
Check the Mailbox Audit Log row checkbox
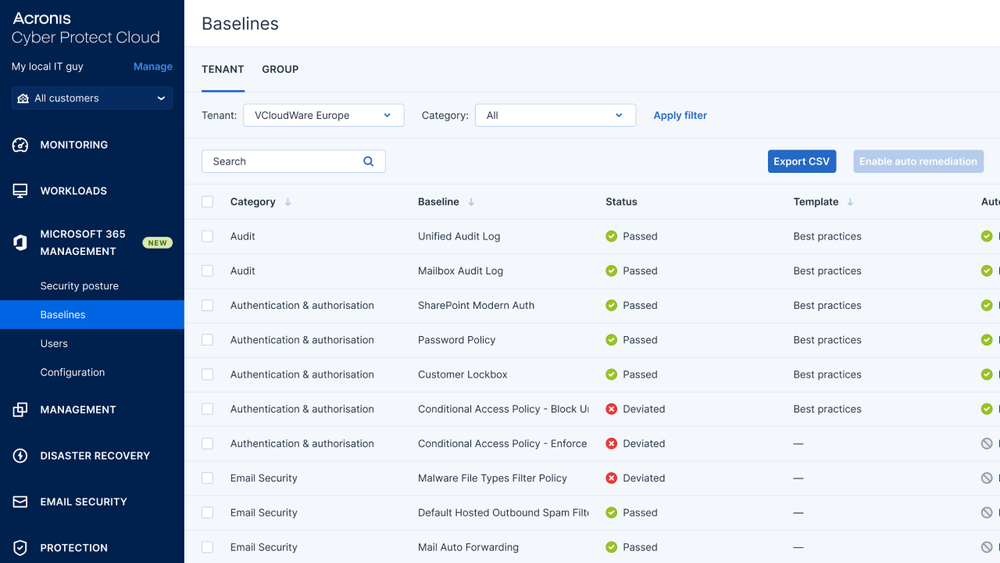click(x=207, y=271)
